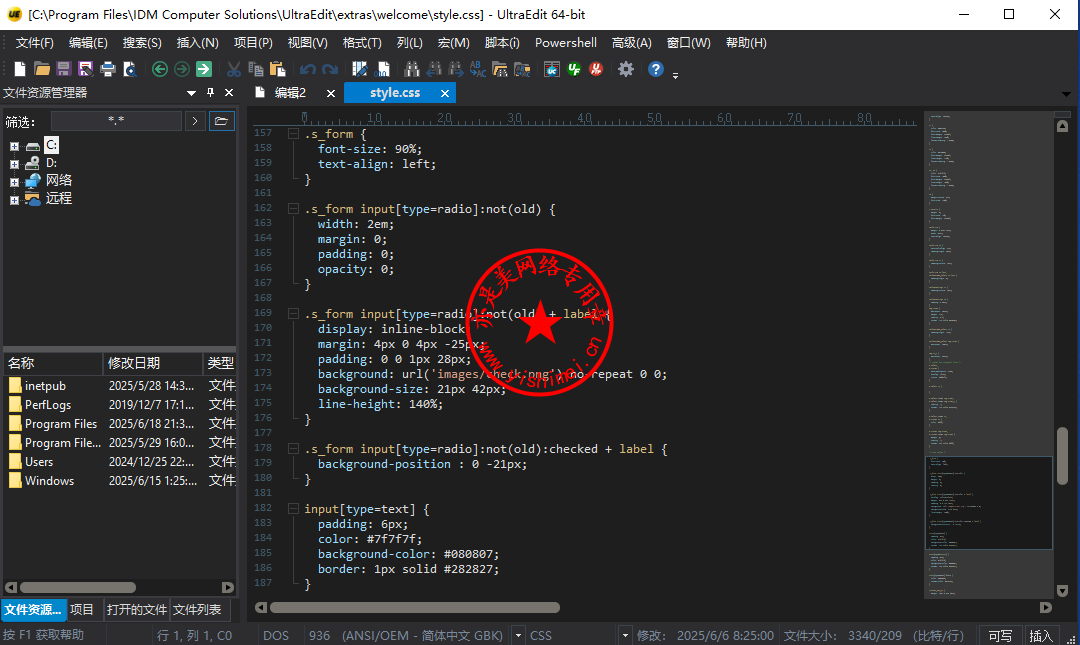
Task: Collapse the code block at line 162
Action: (x=293, y=209)
